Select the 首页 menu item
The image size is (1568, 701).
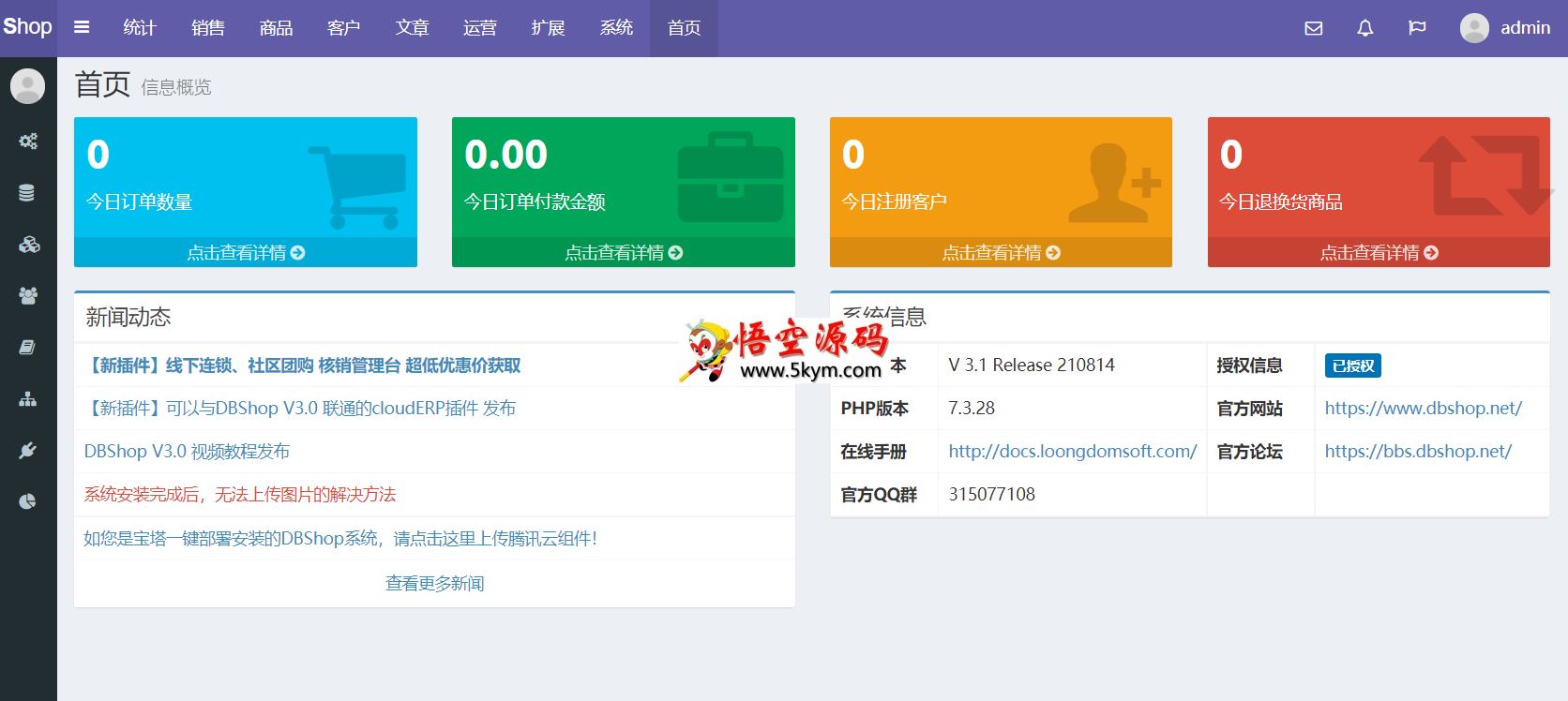click(x=684, y=28)
